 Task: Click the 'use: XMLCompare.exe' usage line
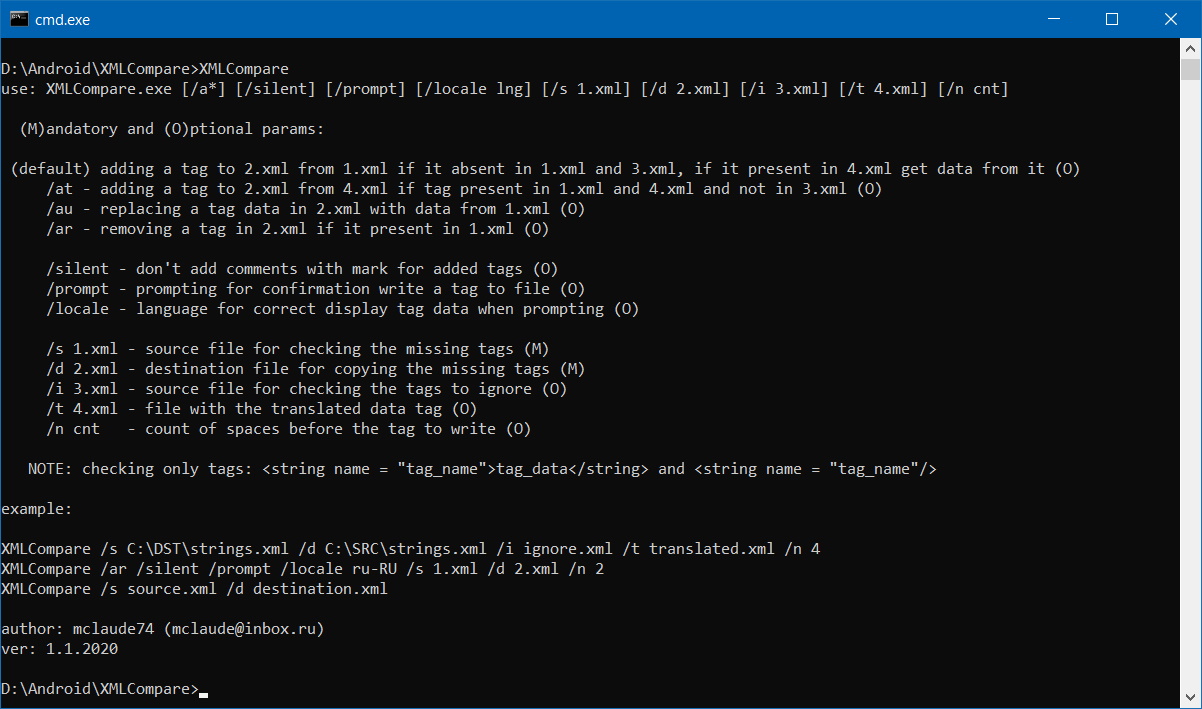[x=505, y=89]
